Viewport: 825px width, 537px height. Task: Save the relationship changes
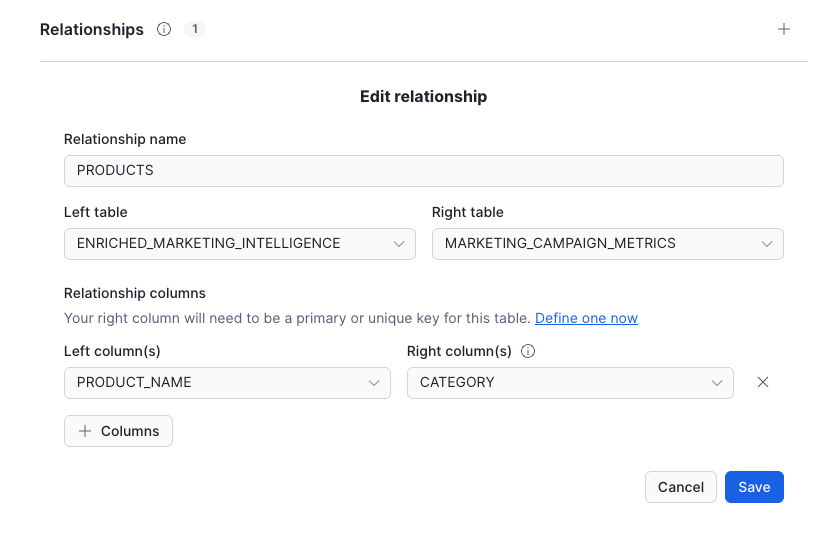pyautogui.click(x=754, y=487)
